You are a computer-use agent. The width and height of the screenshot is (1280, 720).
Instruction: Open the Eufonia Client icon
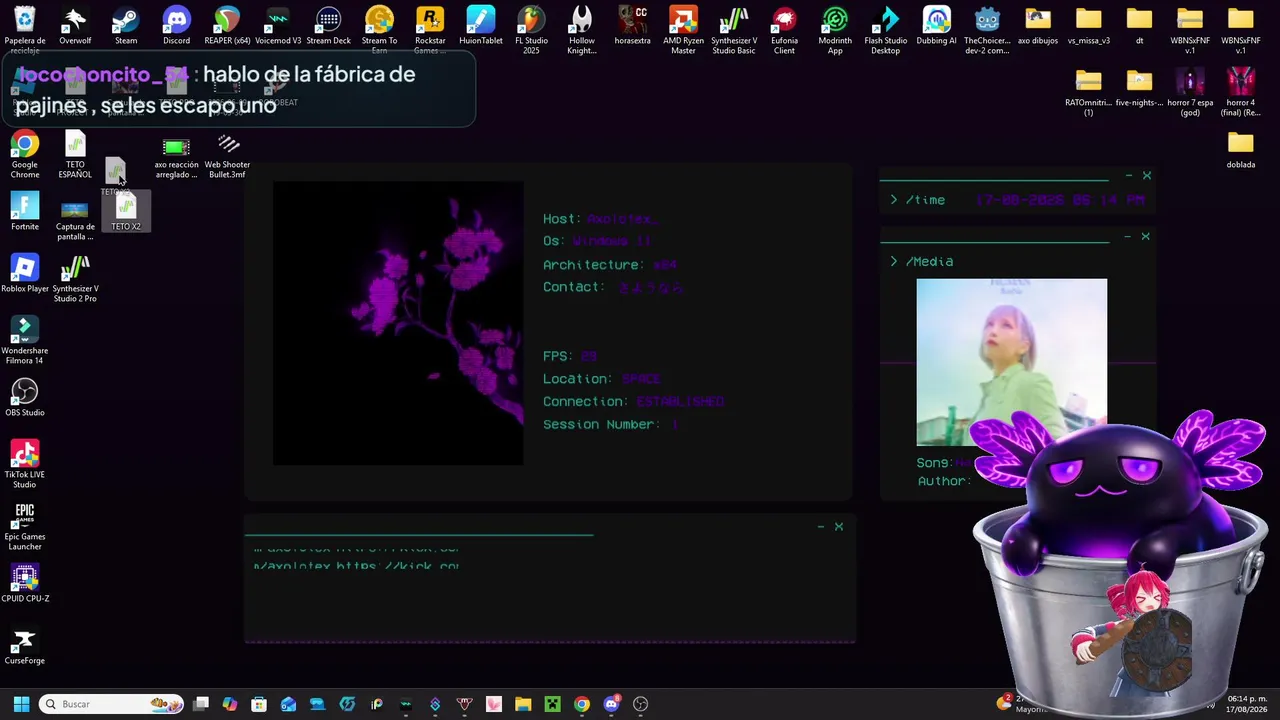click(x=785, y=28)
